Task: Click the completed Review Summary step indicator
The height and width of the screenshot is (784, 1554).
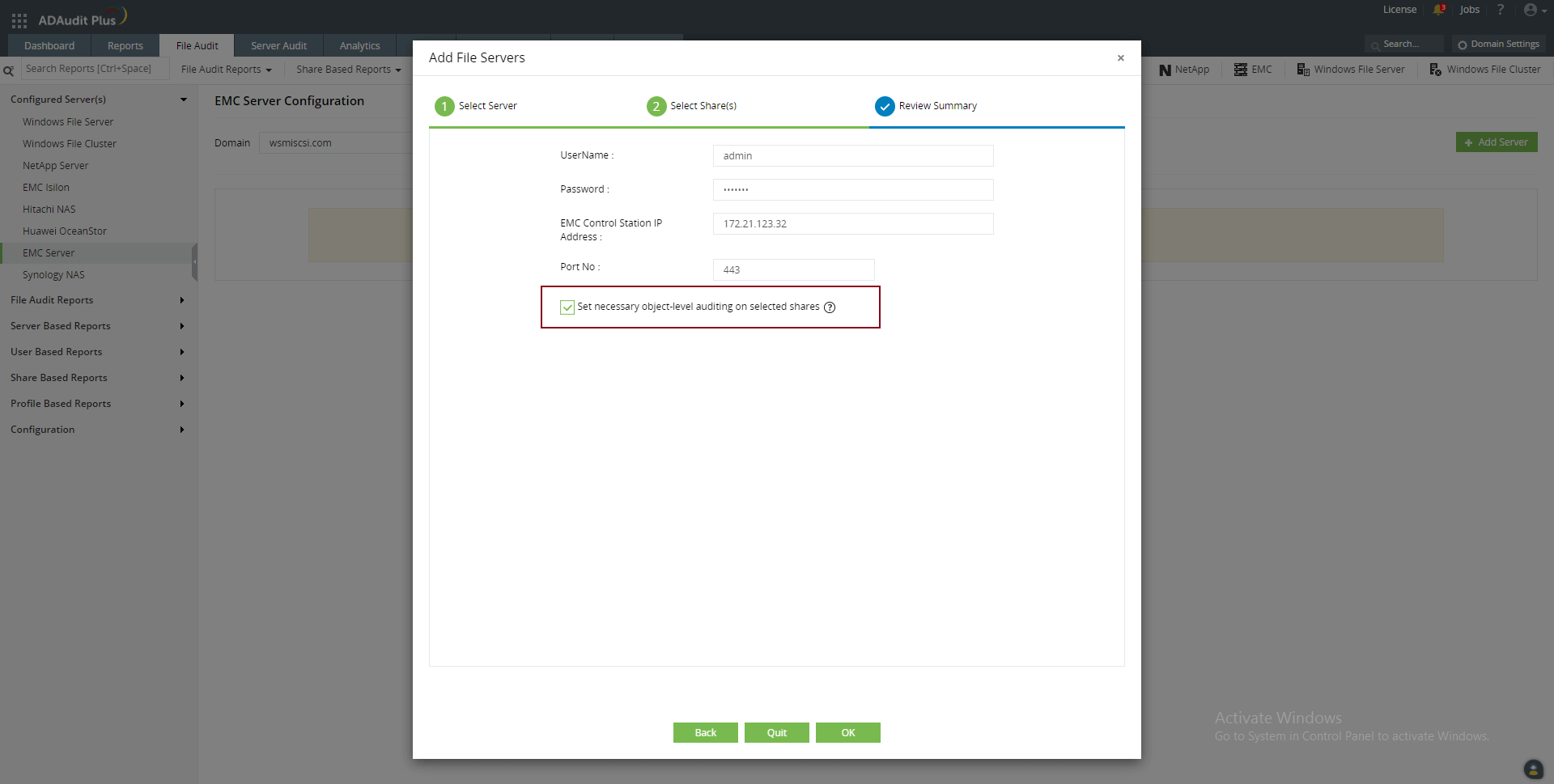Action: 885,106
